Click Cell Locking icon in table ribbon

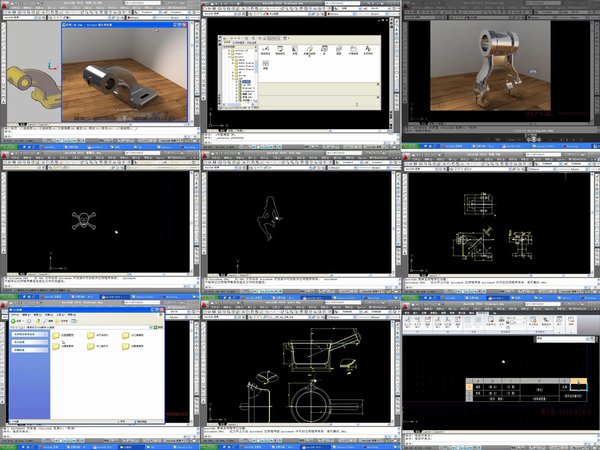click(x=534, y=323)
